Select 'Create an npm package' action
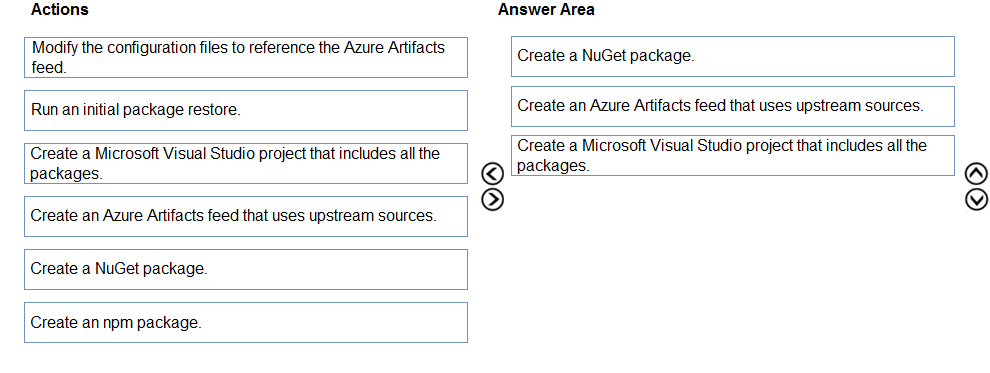This screenshot has width=990, height=373. (x=246, y=323)
